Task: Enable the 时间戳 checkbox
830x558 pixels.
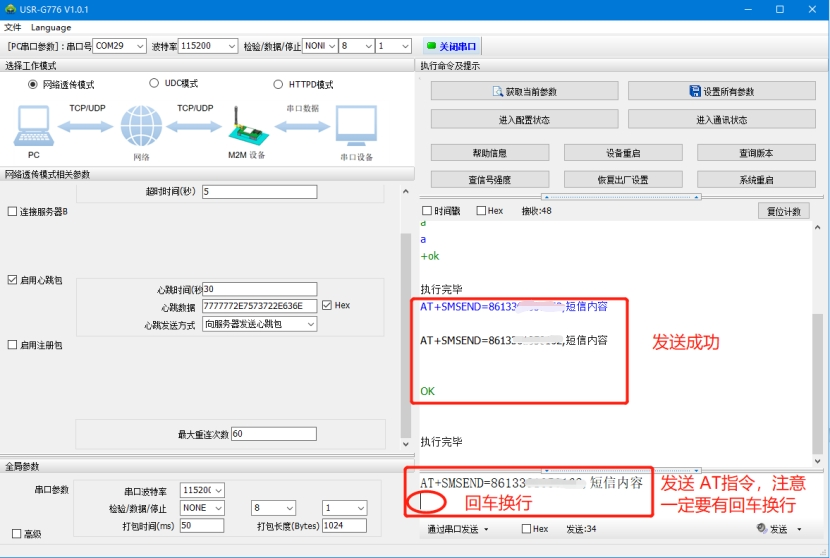Action: click(x=428, y=211)
